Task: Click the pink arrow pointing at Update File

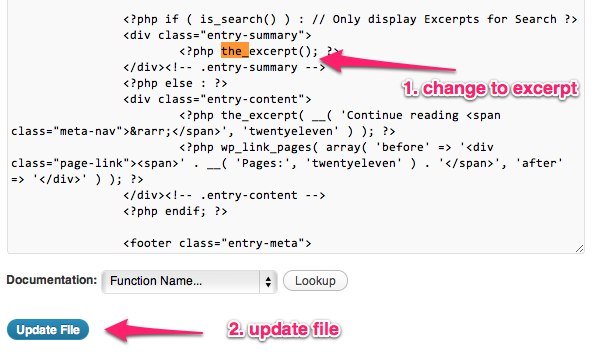Action: point(153,330)
